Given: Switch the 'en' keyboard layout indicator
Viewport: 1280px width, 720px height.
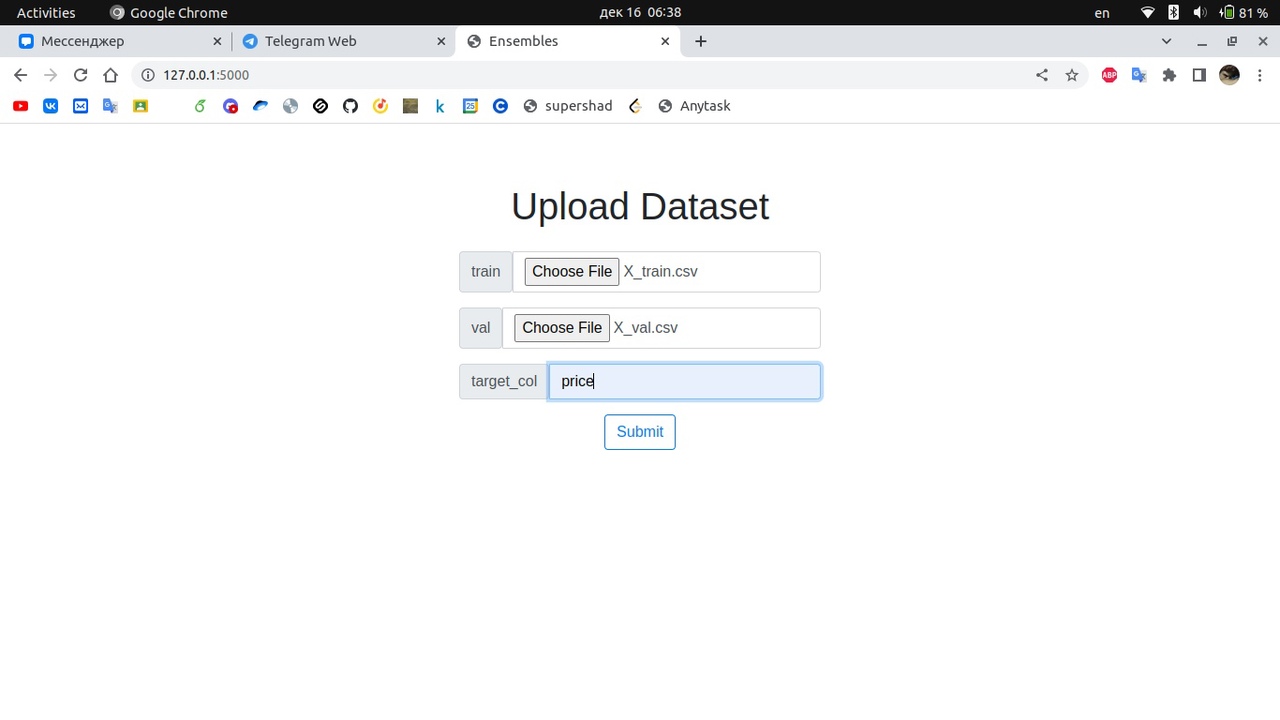Looking at the screenshot, I should 1102,13.
